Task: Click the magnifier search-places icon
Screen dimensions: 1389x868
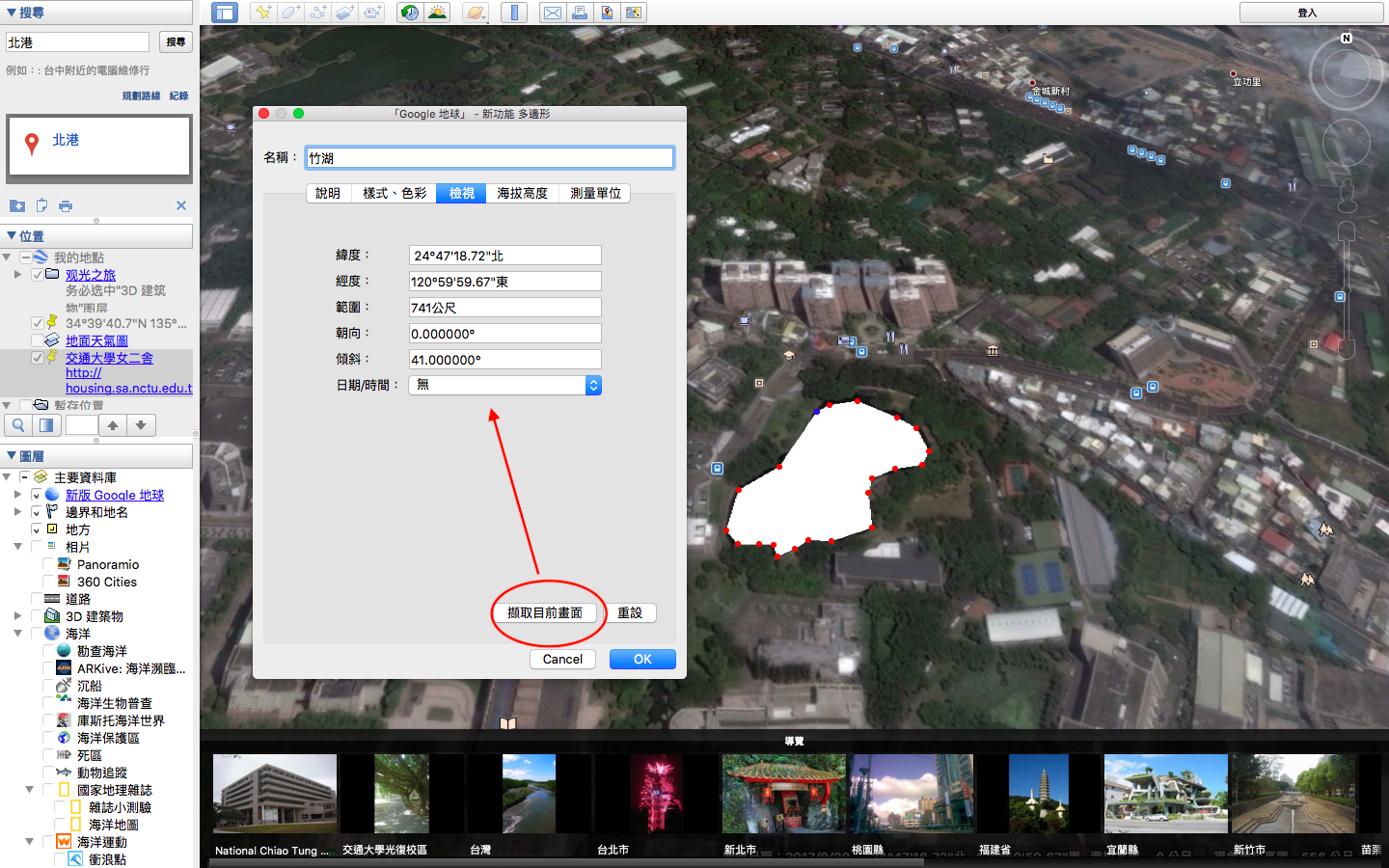Action: click(18, 425)
